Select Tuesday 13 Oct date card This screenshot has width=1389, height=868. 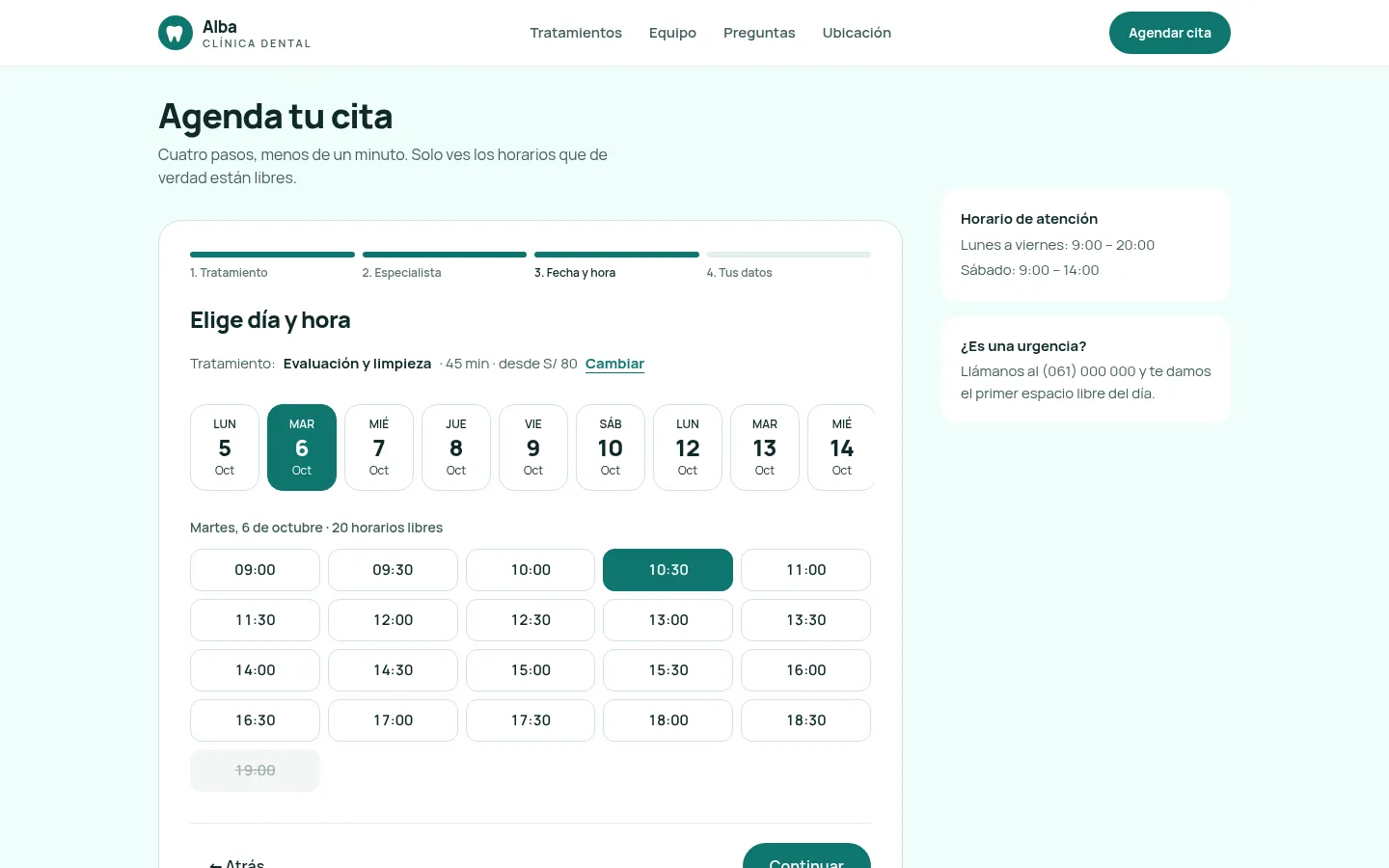[765, 448]
